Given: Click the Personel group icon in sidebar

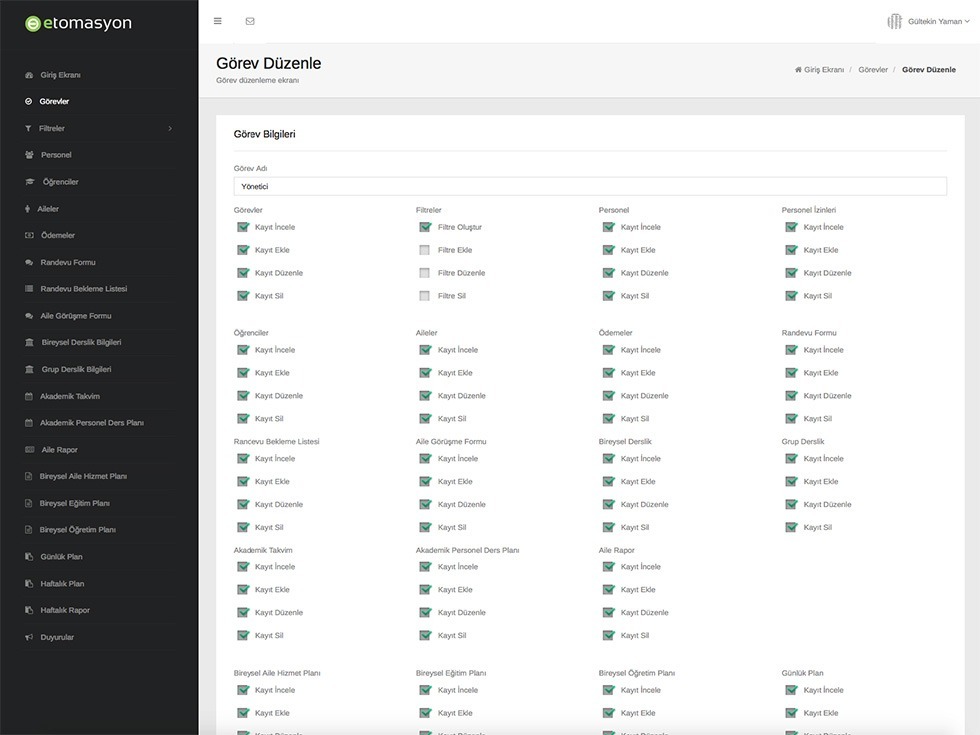Looking at the screenshot, I should 29,155.
